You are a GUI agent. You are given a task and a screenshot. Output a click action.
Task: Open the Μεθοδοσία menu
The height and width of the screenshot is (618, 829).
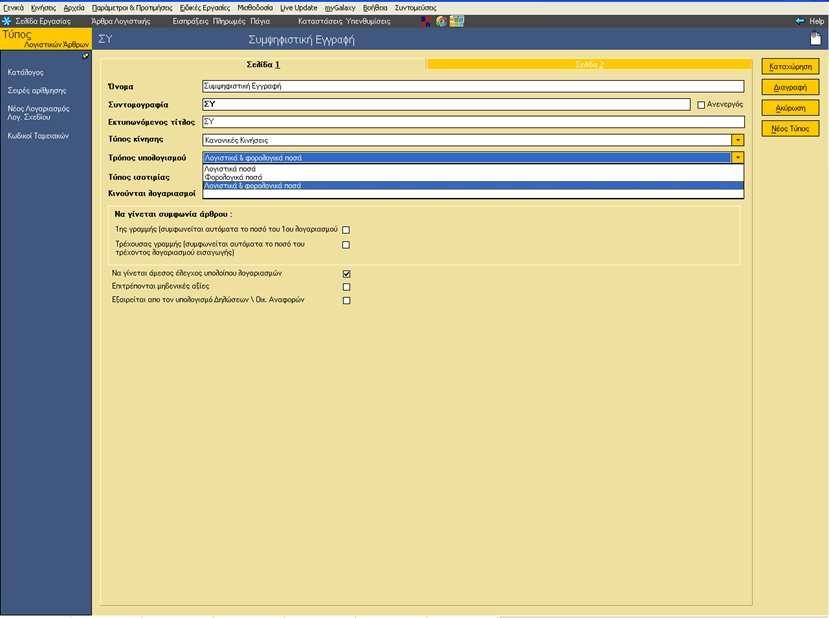[255, 7]
